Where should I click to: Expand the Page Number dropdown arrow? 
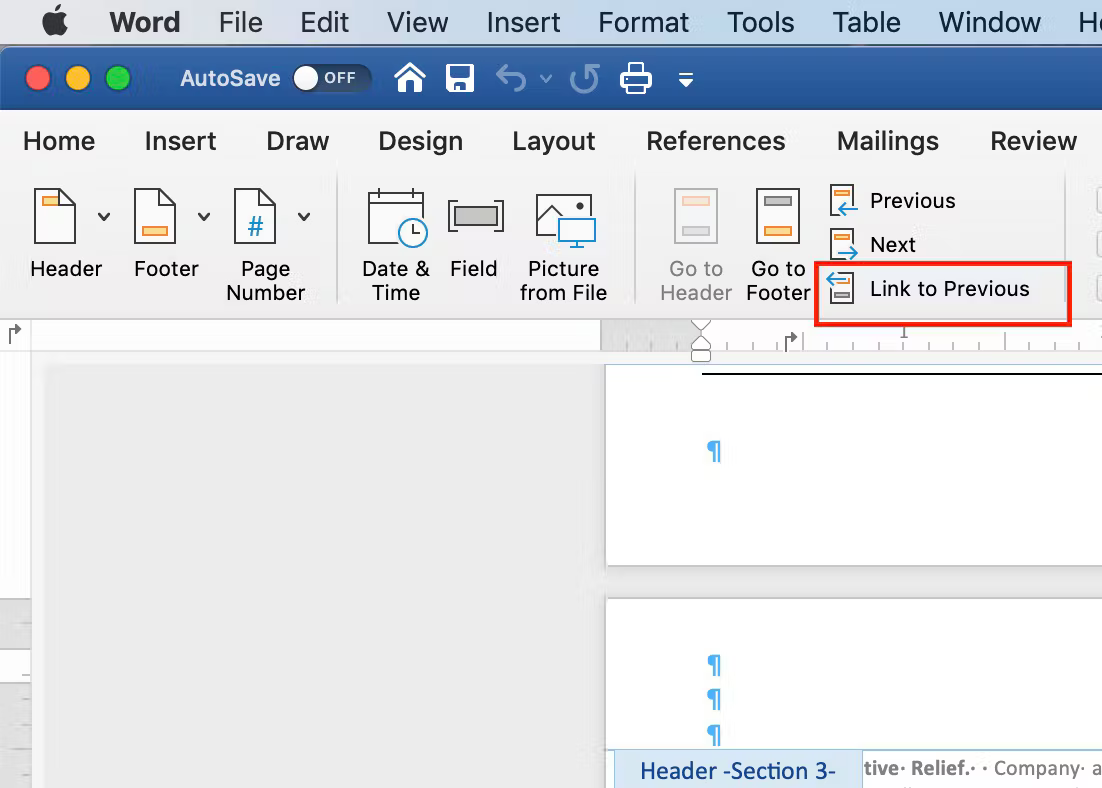click(304, 217)
